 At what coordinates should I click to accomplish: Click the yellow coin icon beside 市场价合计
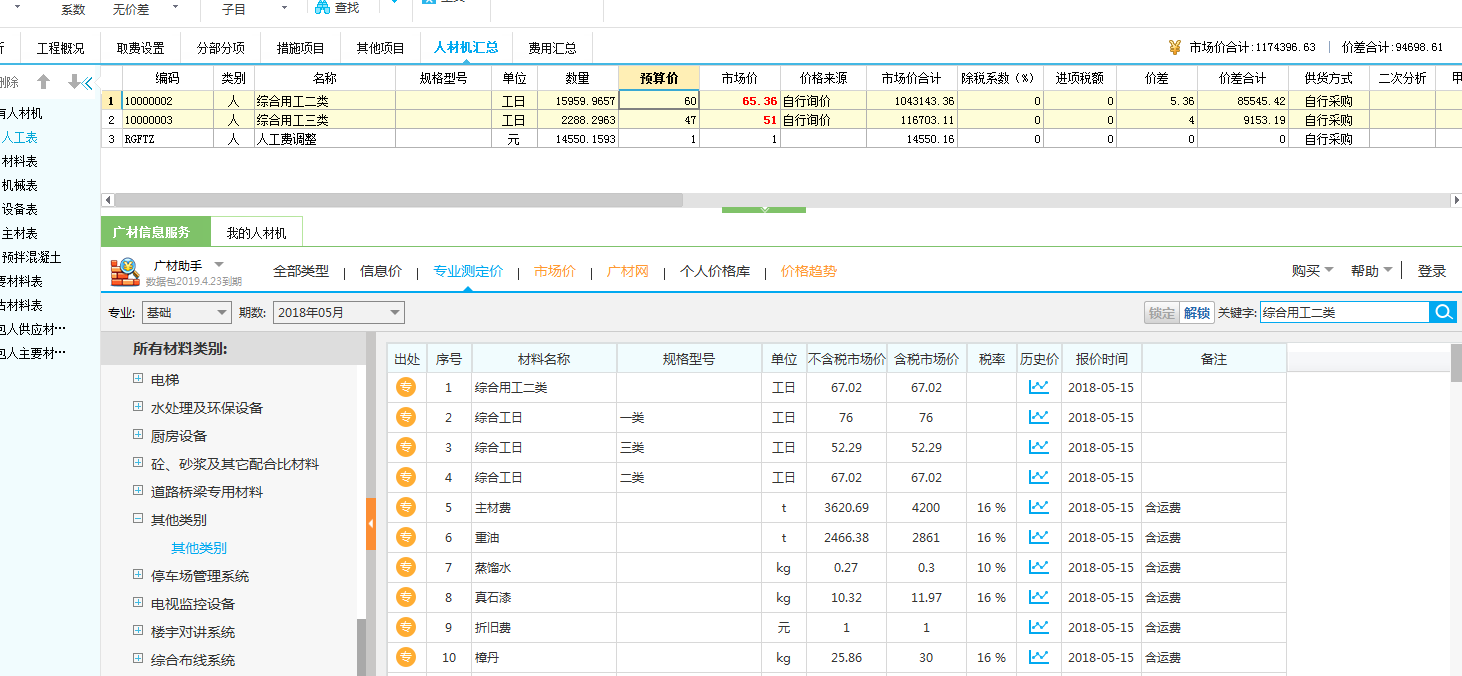[x=1174, y=47]
